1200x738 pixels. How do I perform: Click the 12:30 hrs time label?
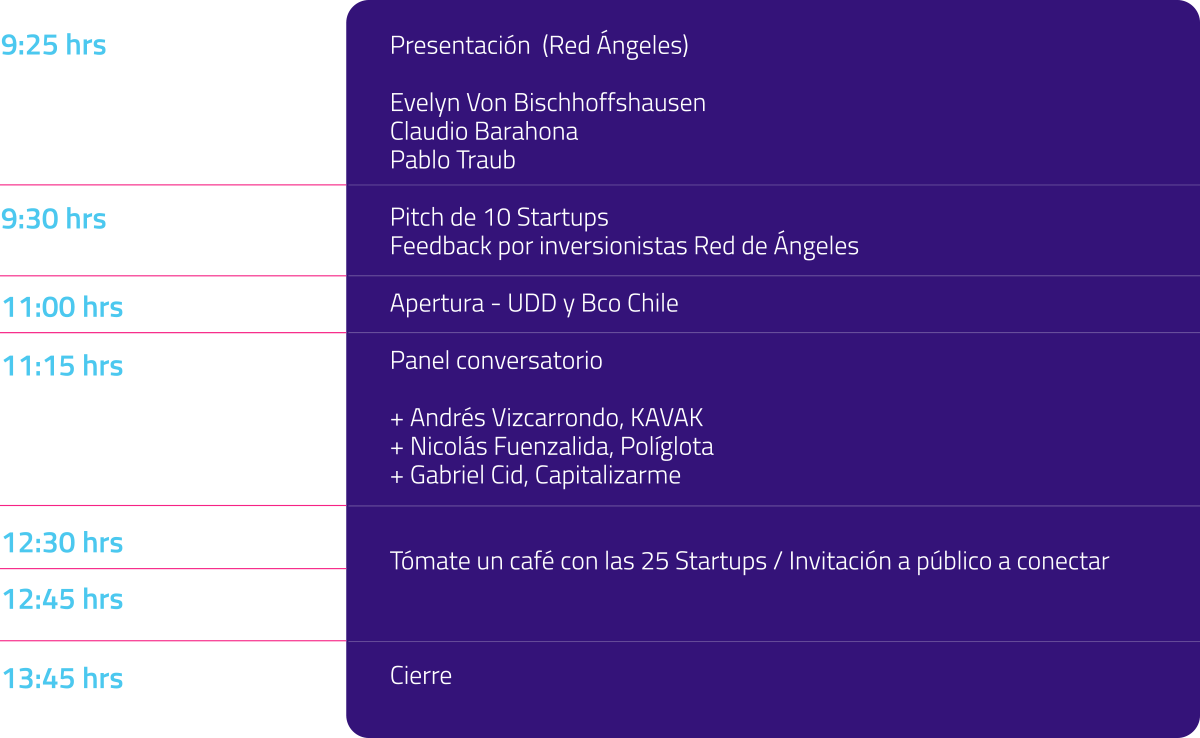(62, 543)
